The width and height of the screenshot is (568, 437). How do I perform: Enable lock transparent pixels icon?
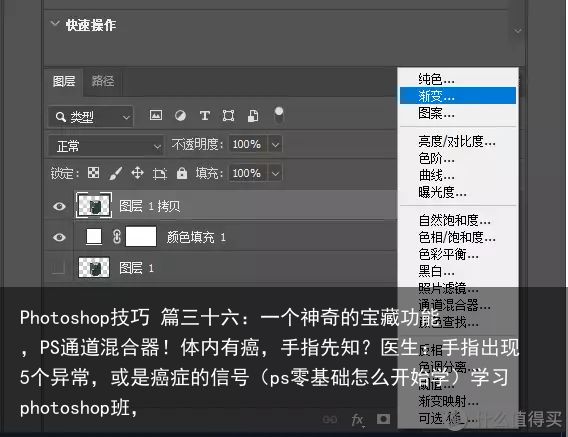click(x=93, y=173)
